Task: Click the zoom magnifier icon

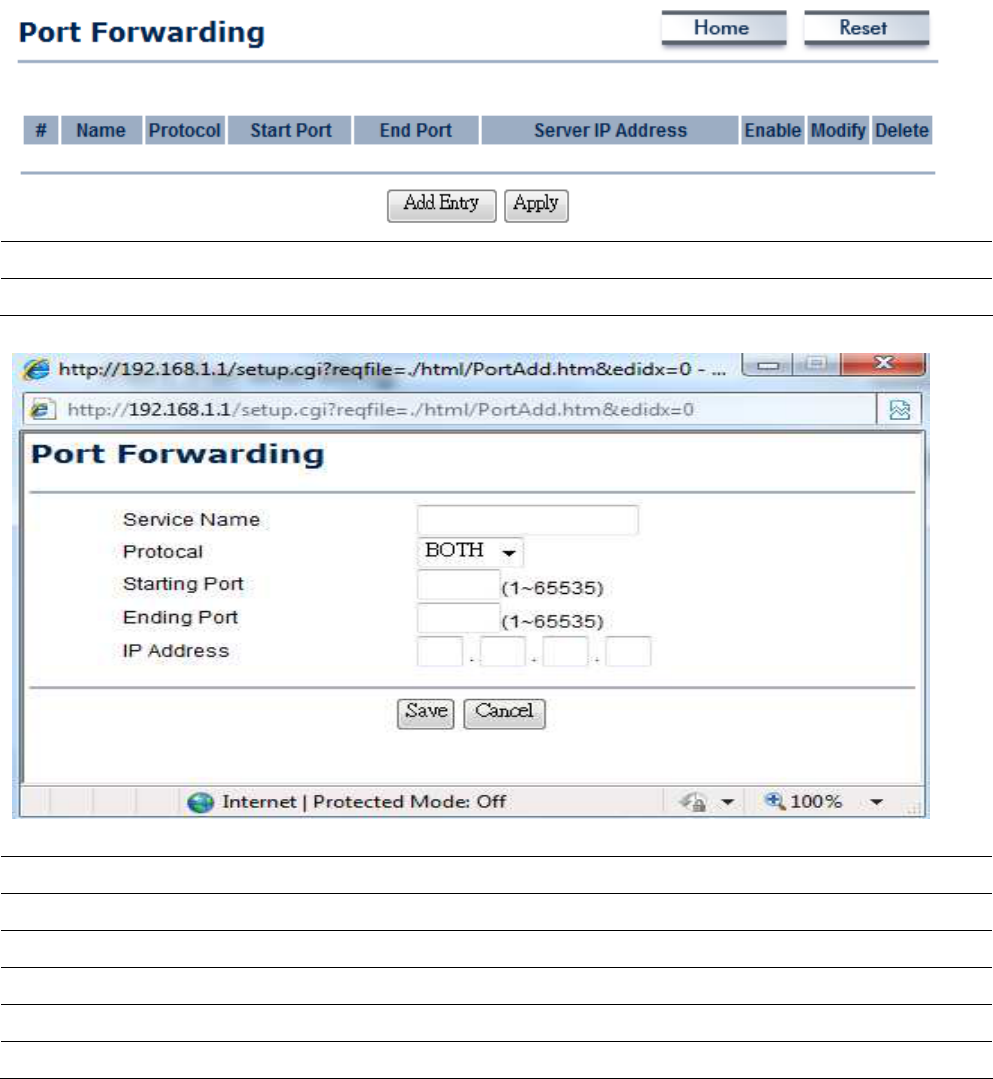Action: click(x=774, y=801)
